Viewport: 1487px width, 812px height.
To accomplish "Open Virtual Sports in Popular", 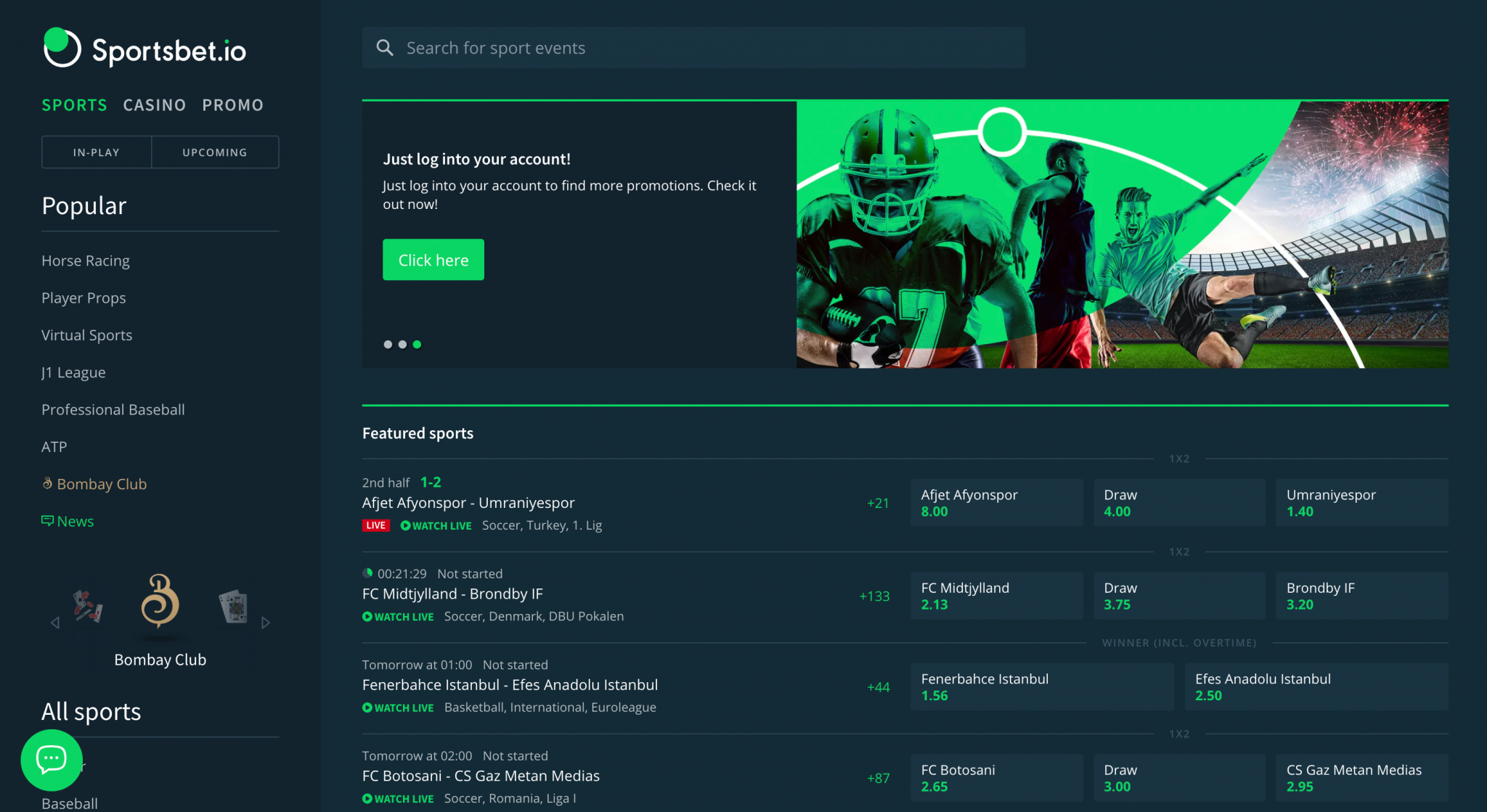I will (x=87, y=335).
